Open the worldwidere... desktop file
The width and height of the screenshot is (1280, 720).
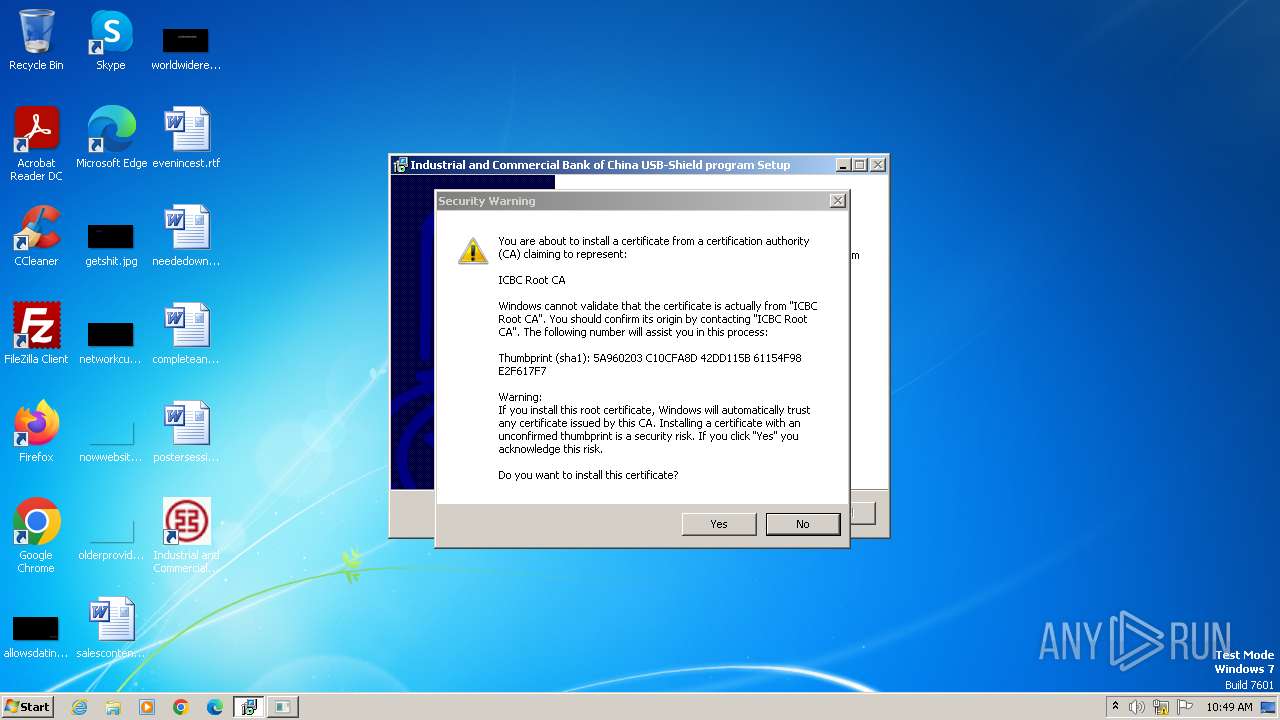pos(186,47)
